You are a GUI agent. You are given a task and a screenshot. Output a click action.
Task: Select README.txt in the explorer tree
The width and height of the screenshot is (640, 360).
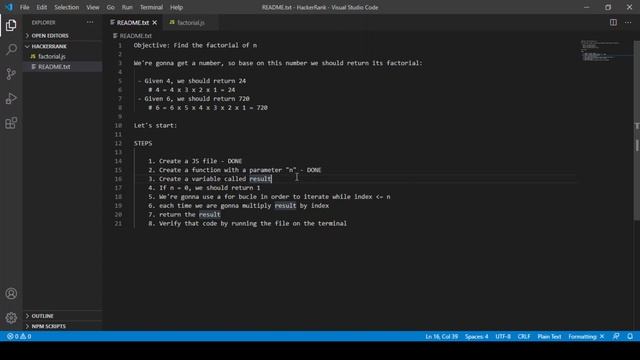click(54, 67)
